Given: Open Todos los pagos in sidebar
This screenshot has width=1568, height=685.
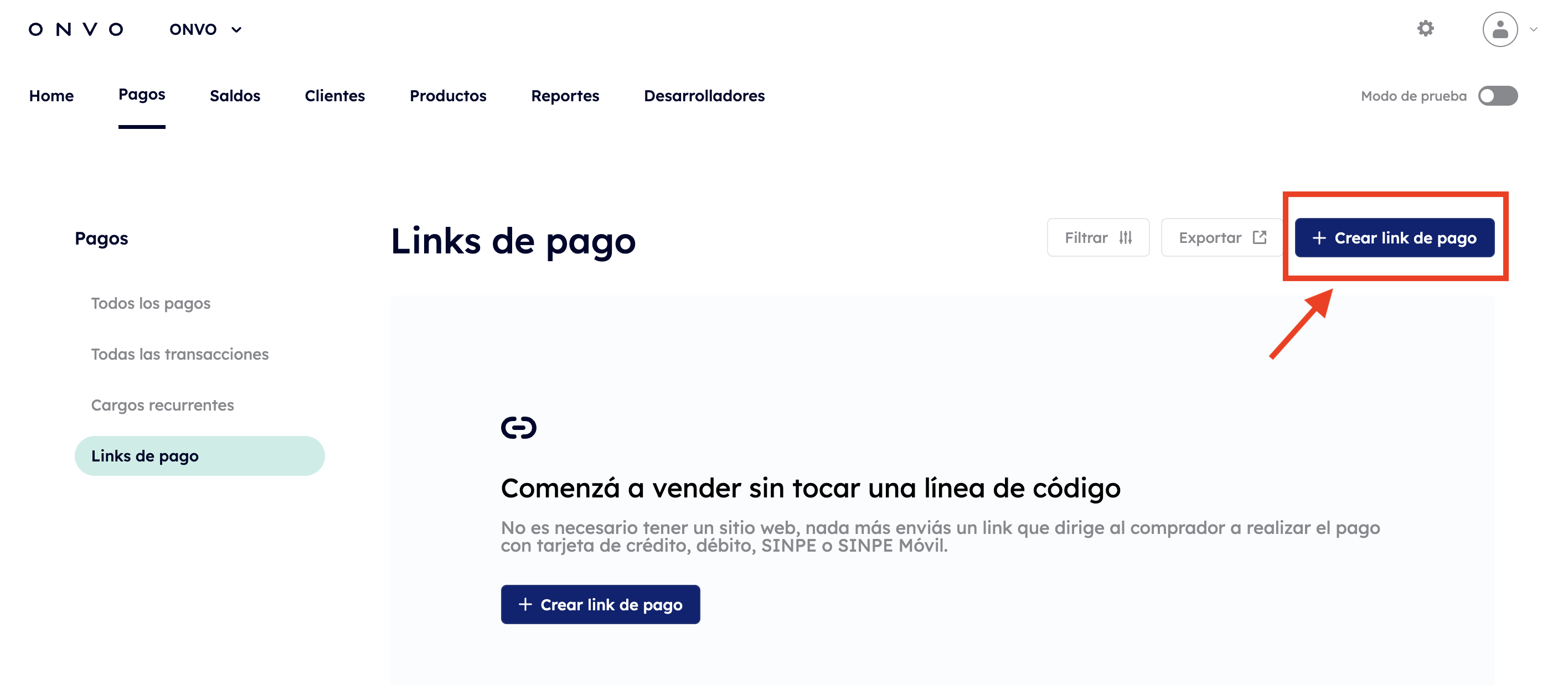Looking at the screenshot, I should [151, 303].
